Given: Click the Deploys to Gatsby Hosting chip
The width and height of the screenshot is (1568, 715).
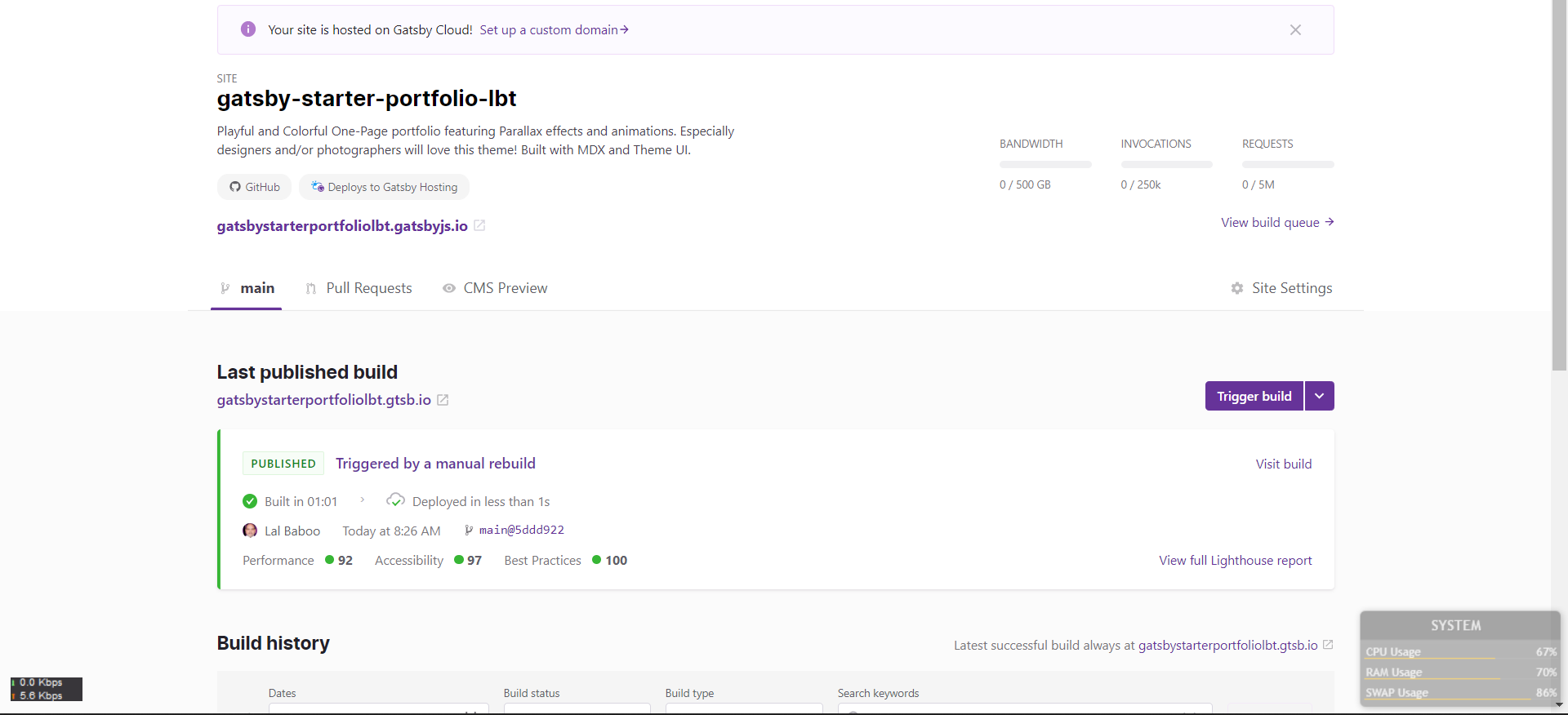Looking at the screenshot, I should pyautogui.click(x=384, y=187).
